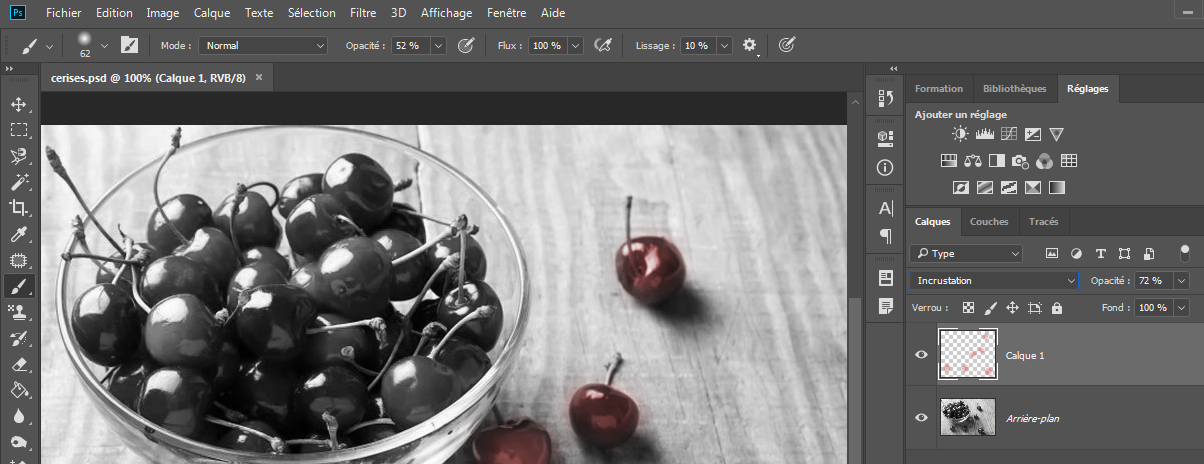Expand the Lissage value dropdown arrow
This screenshot has height=464, width=1204.
723,45
